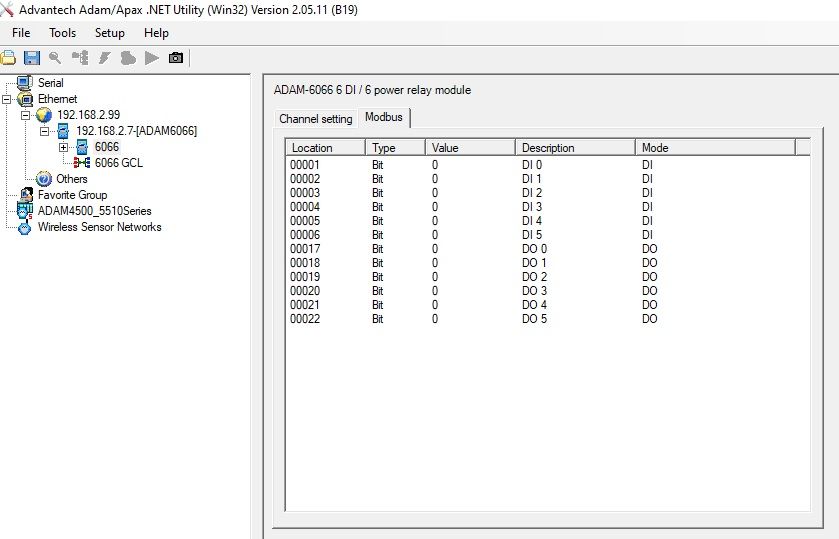Click the DO 2 description cell

534,277
